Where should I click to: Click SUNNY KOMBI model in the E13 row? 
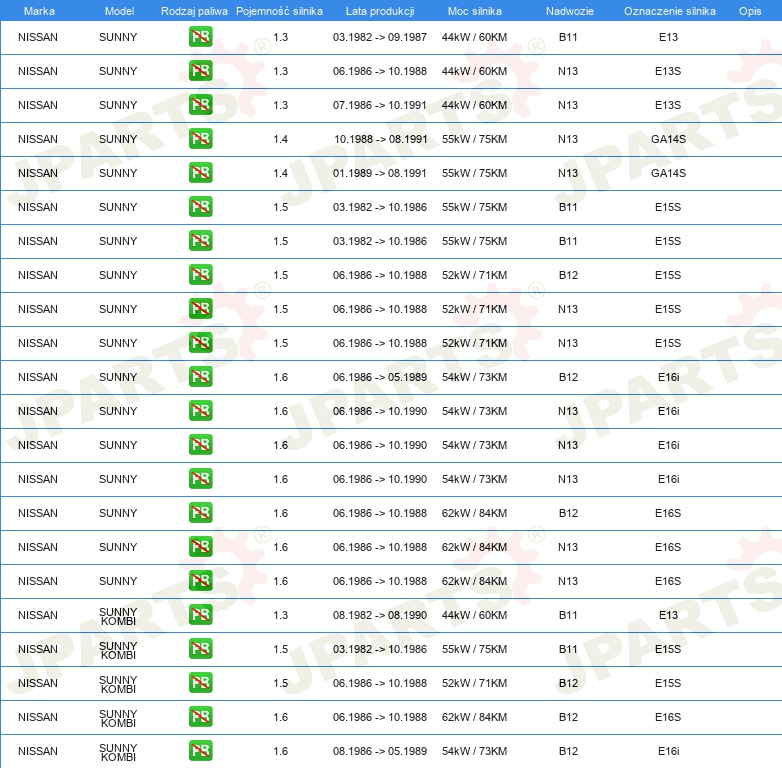coord(118,616)
